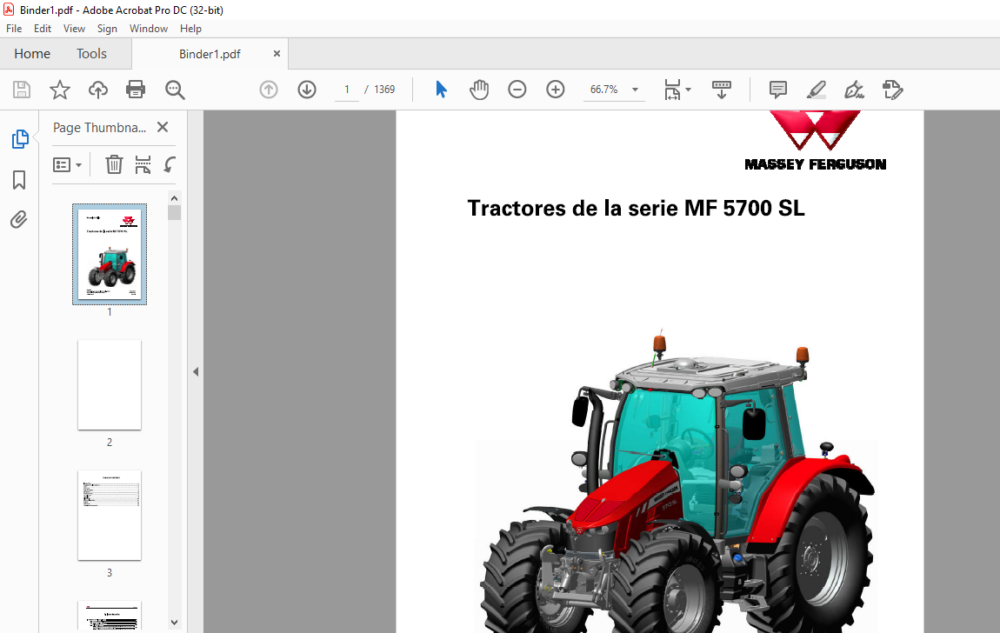Select the page 2 thumbnail
Screen dimensions: 1000x633
tap(110, 384)
